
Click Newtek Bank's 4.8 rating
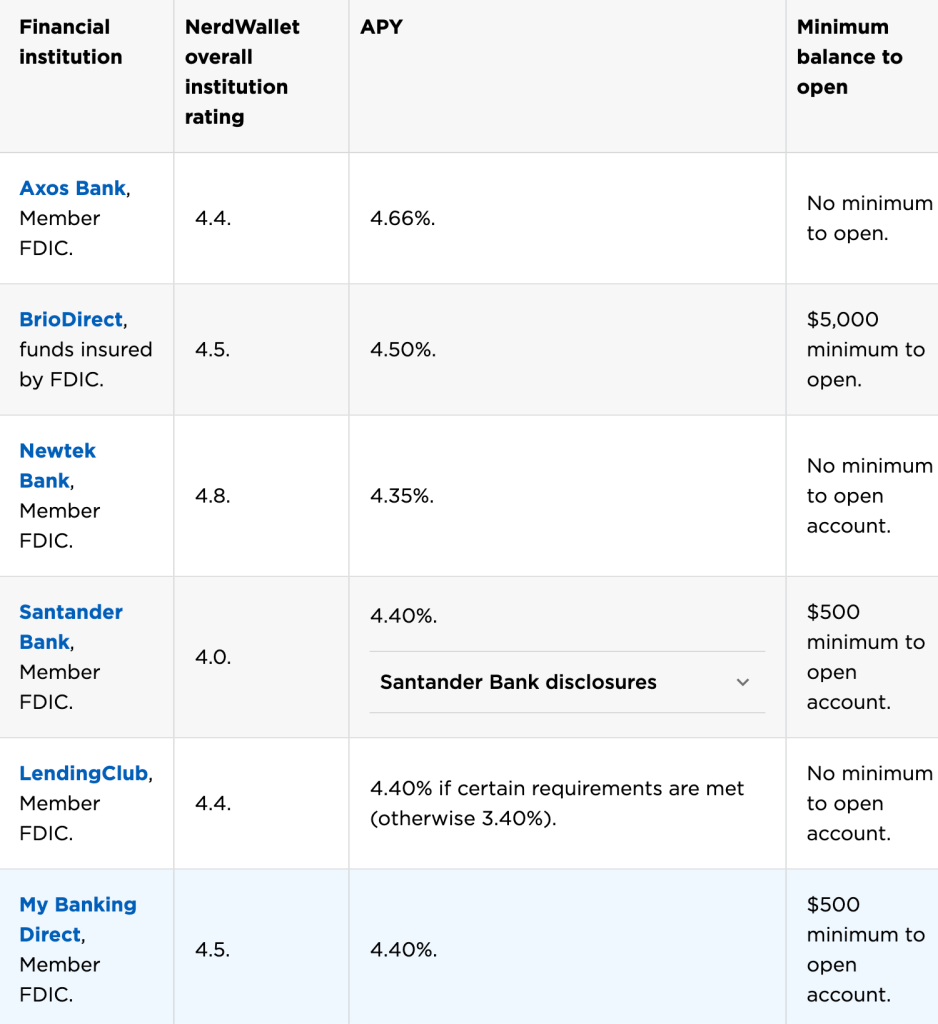213,496
